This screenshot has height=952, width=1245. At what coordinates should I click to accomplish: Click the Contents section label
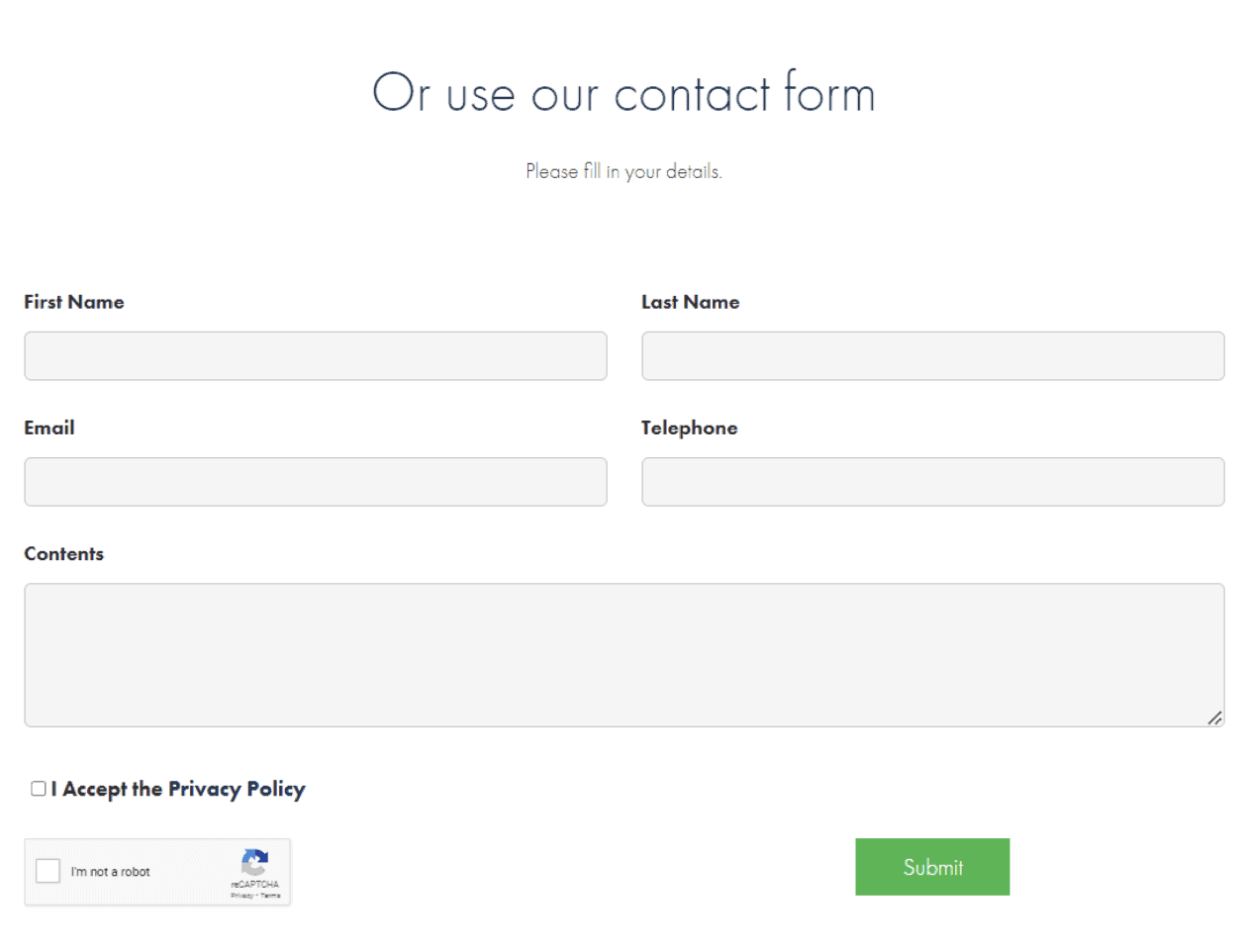click(63, 554)
